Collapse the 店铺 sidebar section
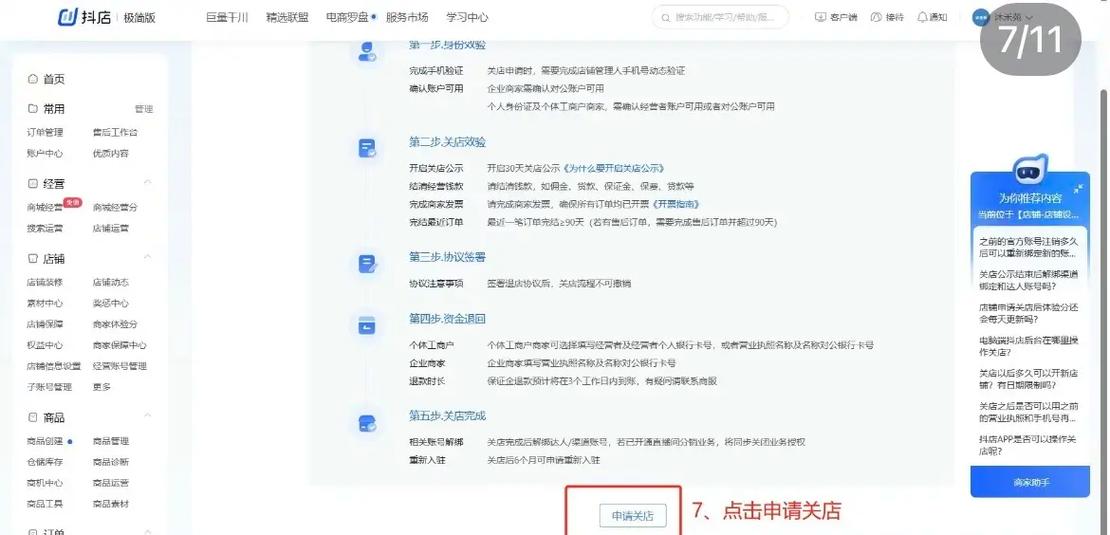This screenshot has height=535, width=1110. coord(147,258)
